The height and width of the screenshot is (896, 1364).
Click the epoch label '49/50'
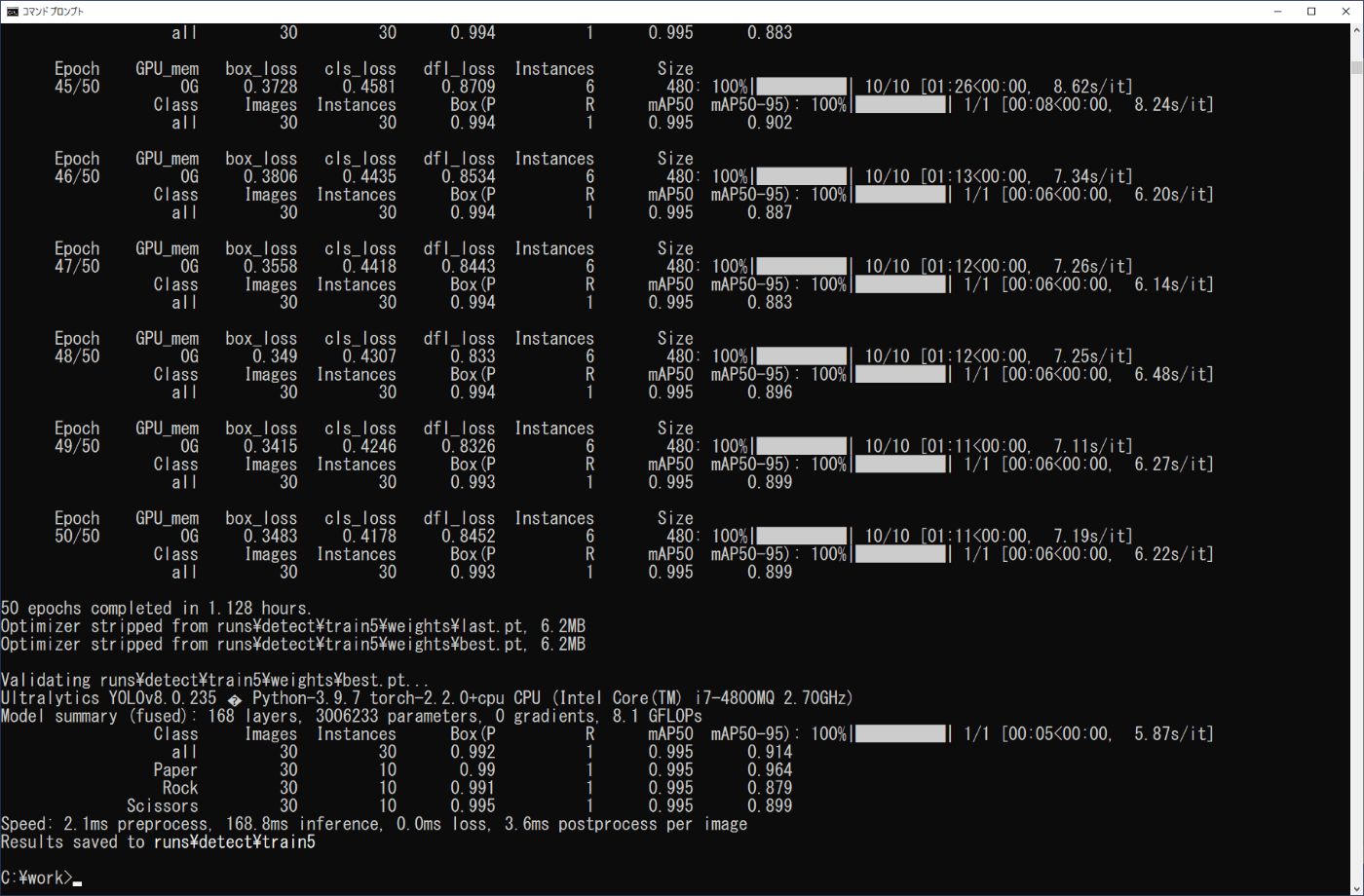[x=77, y=446]
